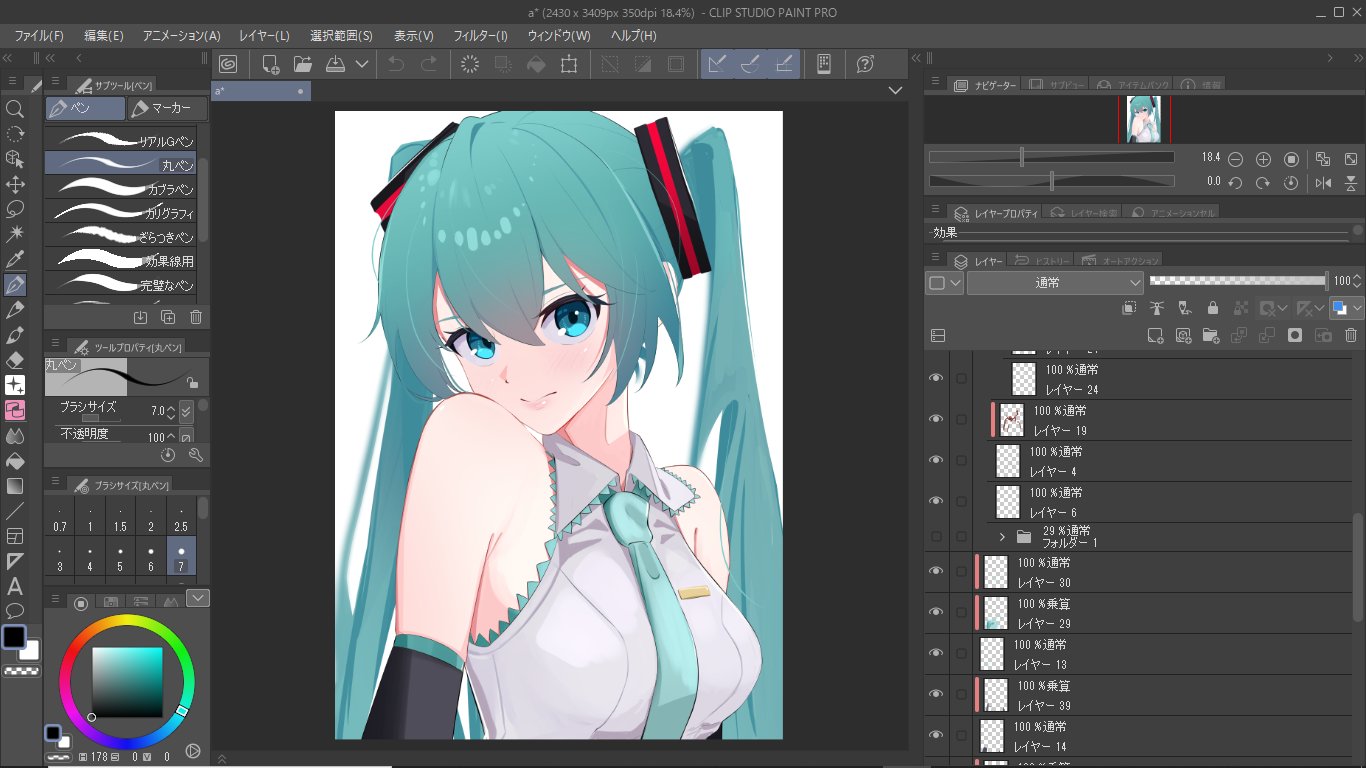Toggle lock checkbox beside レイヤー 24
1366x768 pixels.
[961, 379]
